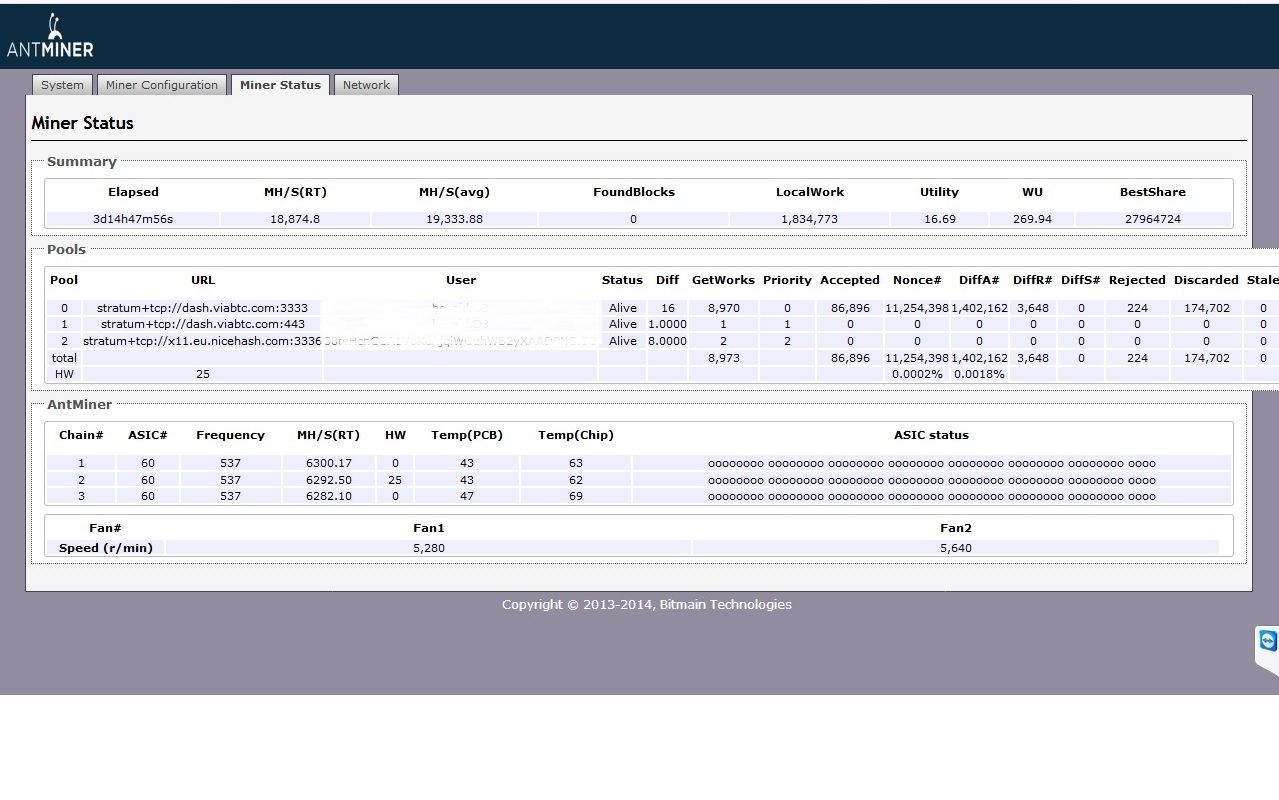Click the BestShare value 27964724
Viewport: 1279px width, 800px height.
(x=1153, y=219)
